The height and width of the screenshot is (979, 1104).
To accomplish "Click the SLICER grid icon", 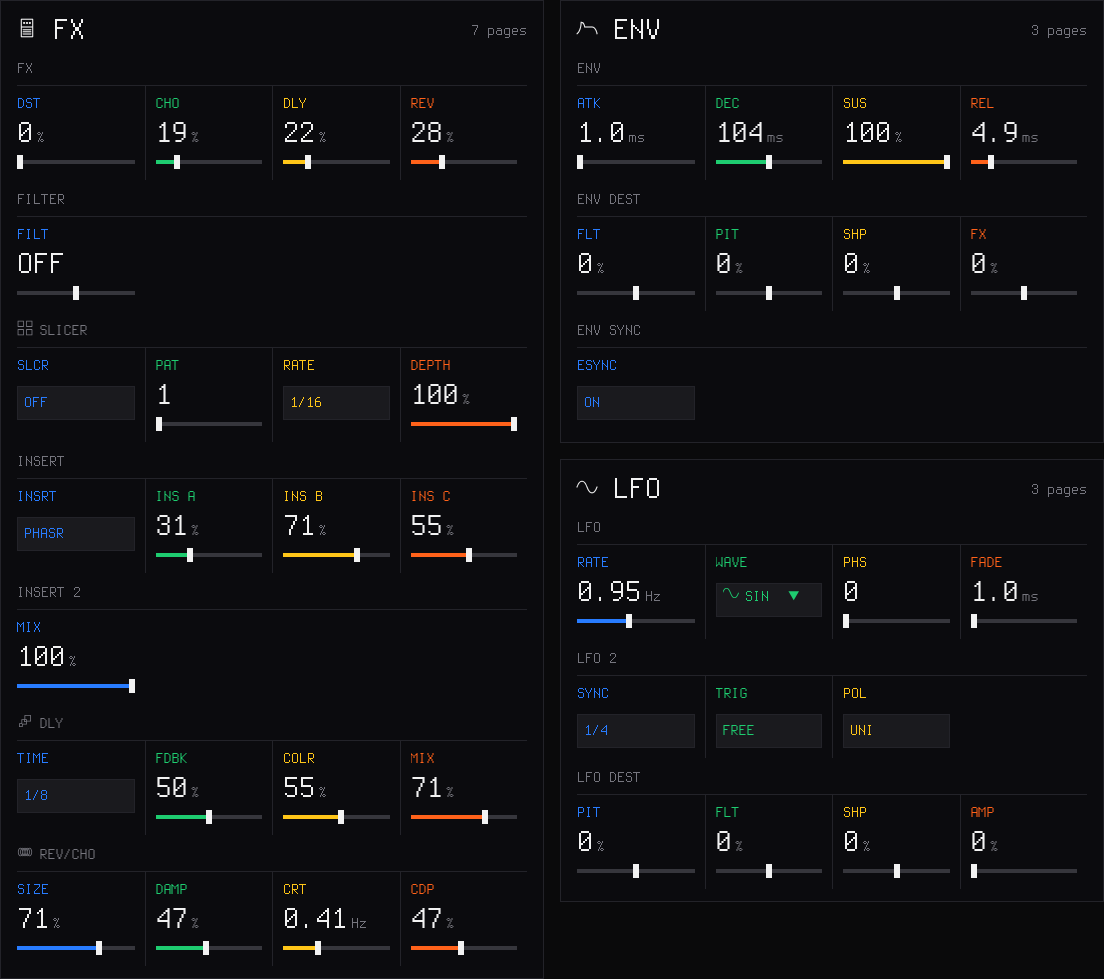I will [x=25, y=328].
